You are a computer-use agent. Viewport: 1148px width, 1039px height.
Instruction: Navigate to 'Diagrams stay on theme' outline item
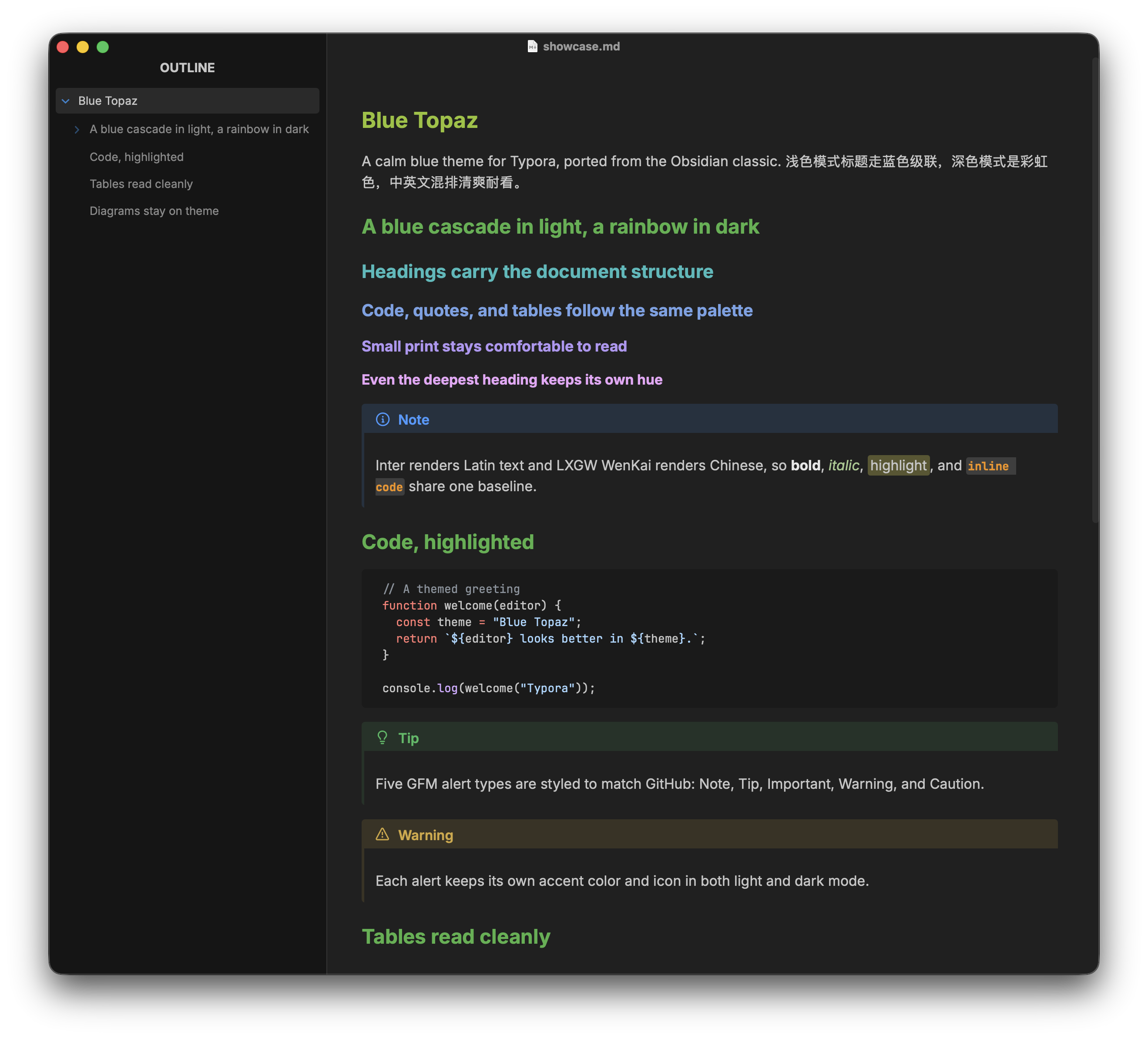coord(154,211)
